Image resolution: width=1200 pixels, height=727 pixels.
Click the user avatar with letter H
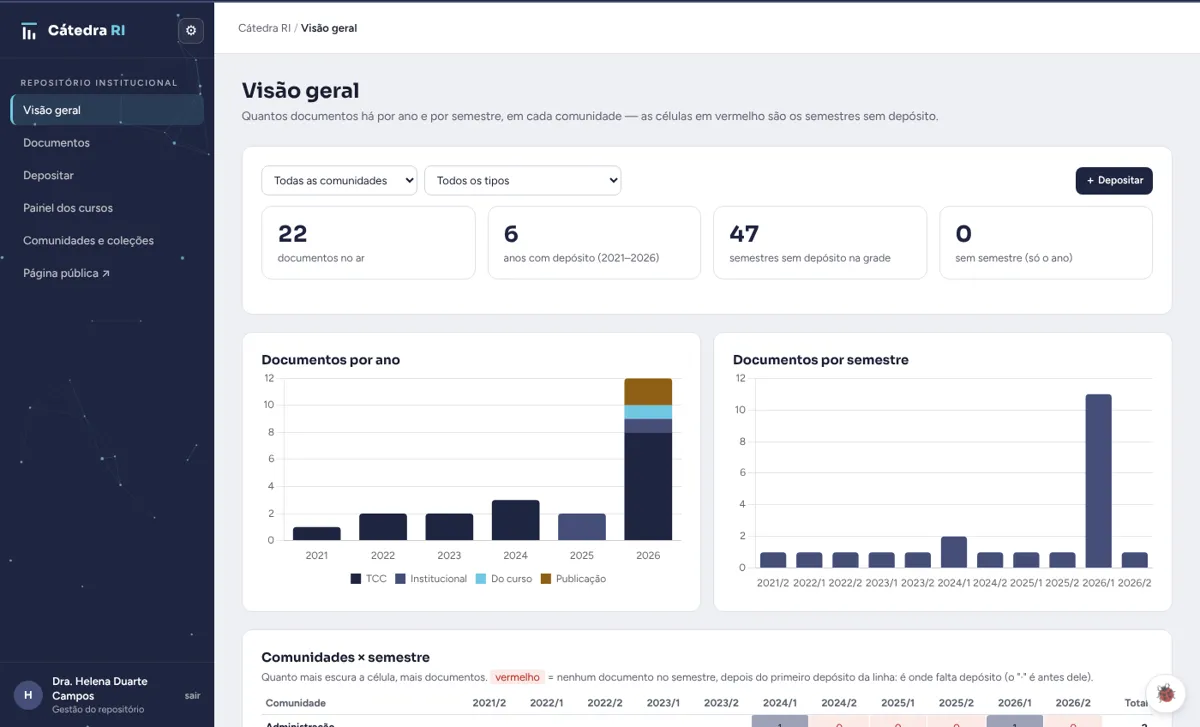[28, 695]
